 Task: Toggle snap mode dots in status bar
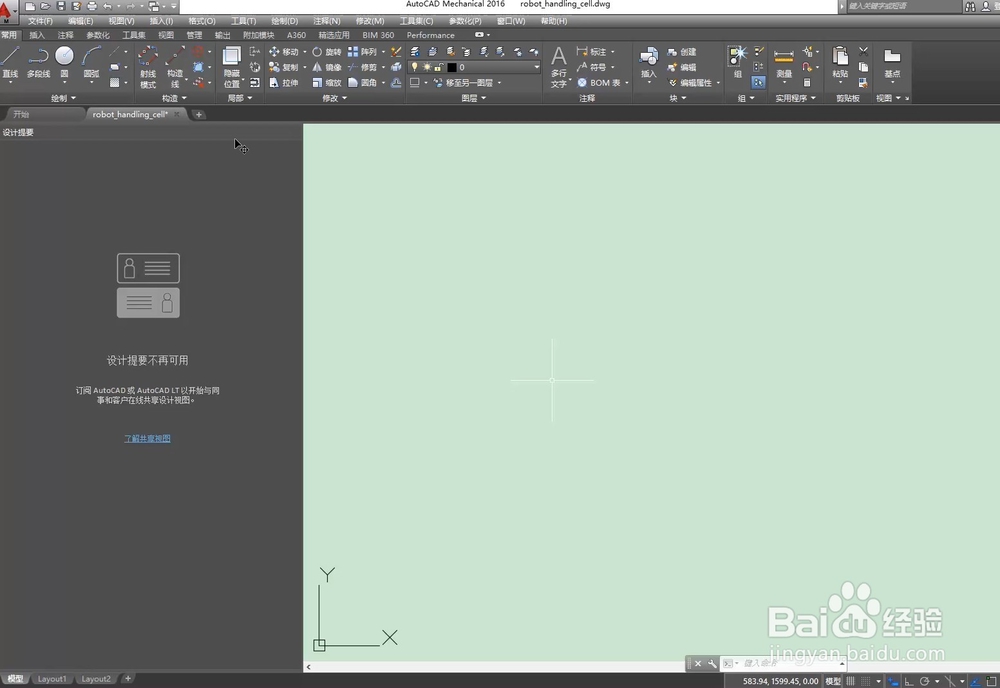[x=866, y=681]
